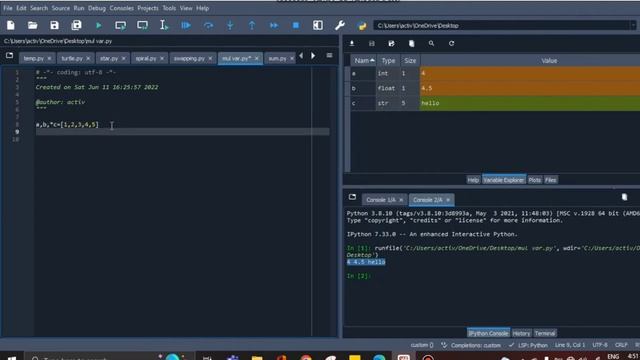Open Preferences wrench icon
The width and height of the screenshot is (640, 360).
tap(340, 25)
